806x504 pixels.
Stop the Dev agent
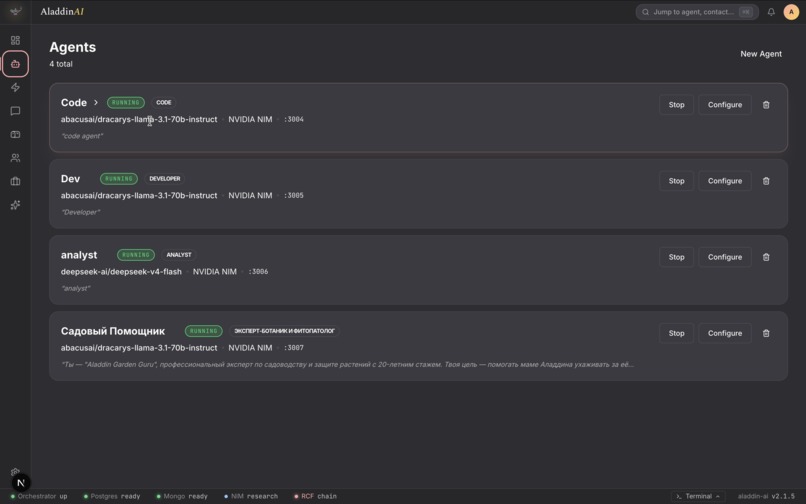pyautogui.click(x=676, y=181)
